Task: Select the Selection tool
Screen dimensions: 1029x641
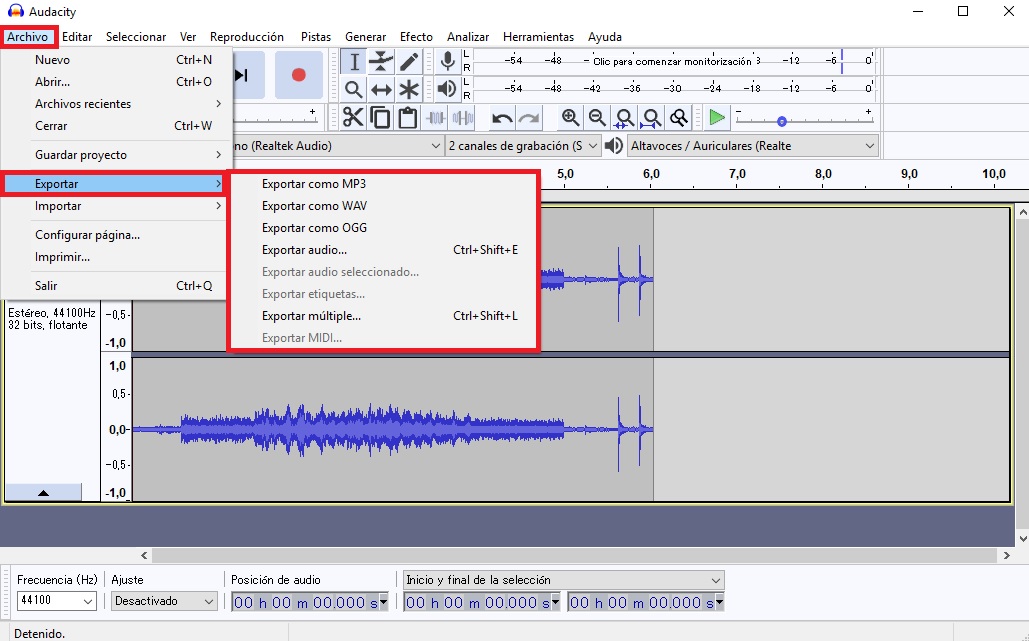Action: 353,61
